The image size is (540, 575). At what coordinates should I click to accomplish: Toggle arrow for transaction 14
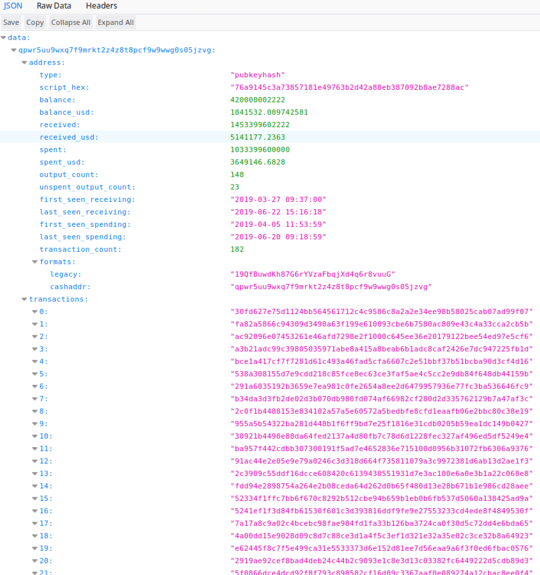pos(35,486)
